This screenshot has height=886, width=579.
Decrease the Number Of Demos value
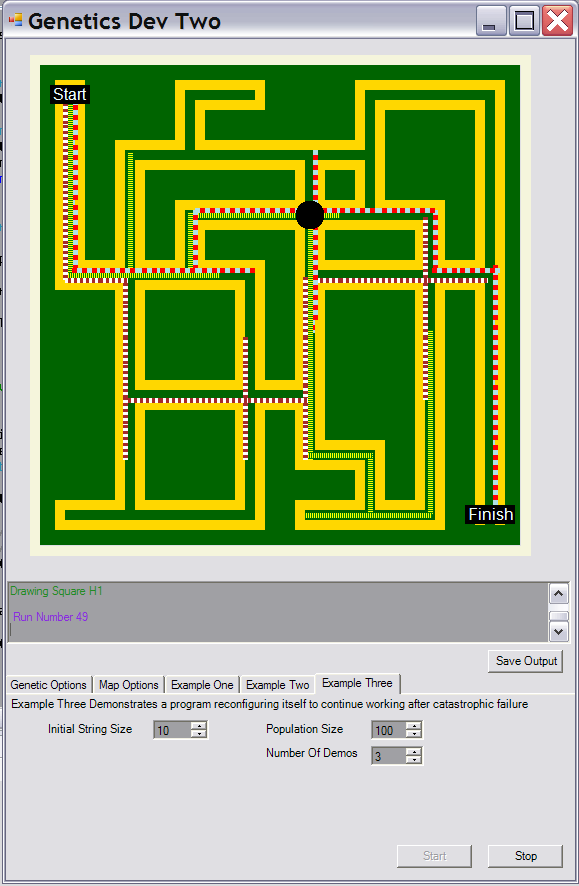click(x=414, y=759)
